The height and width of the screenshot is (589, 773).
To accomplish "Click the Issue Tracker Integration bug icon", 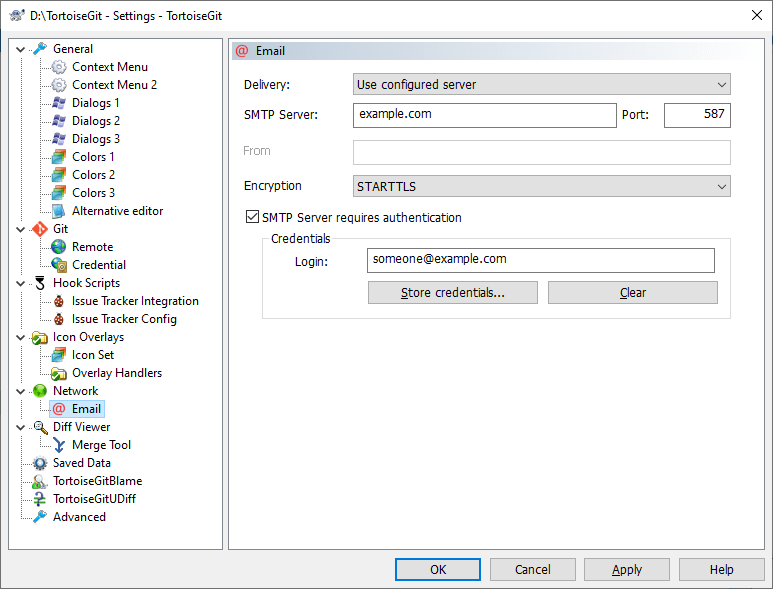I will [59, 301].
